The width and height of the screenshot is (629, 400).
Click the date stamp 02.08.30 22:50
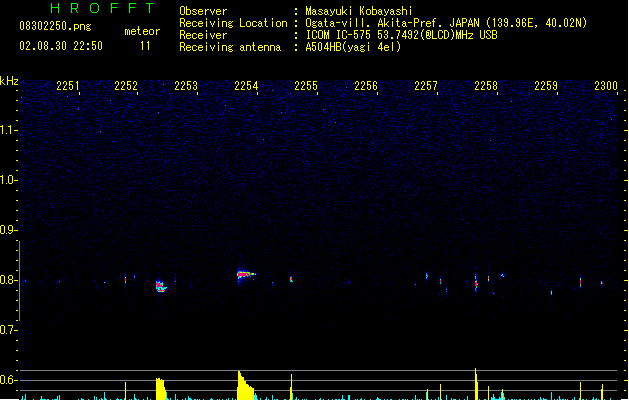61,46
